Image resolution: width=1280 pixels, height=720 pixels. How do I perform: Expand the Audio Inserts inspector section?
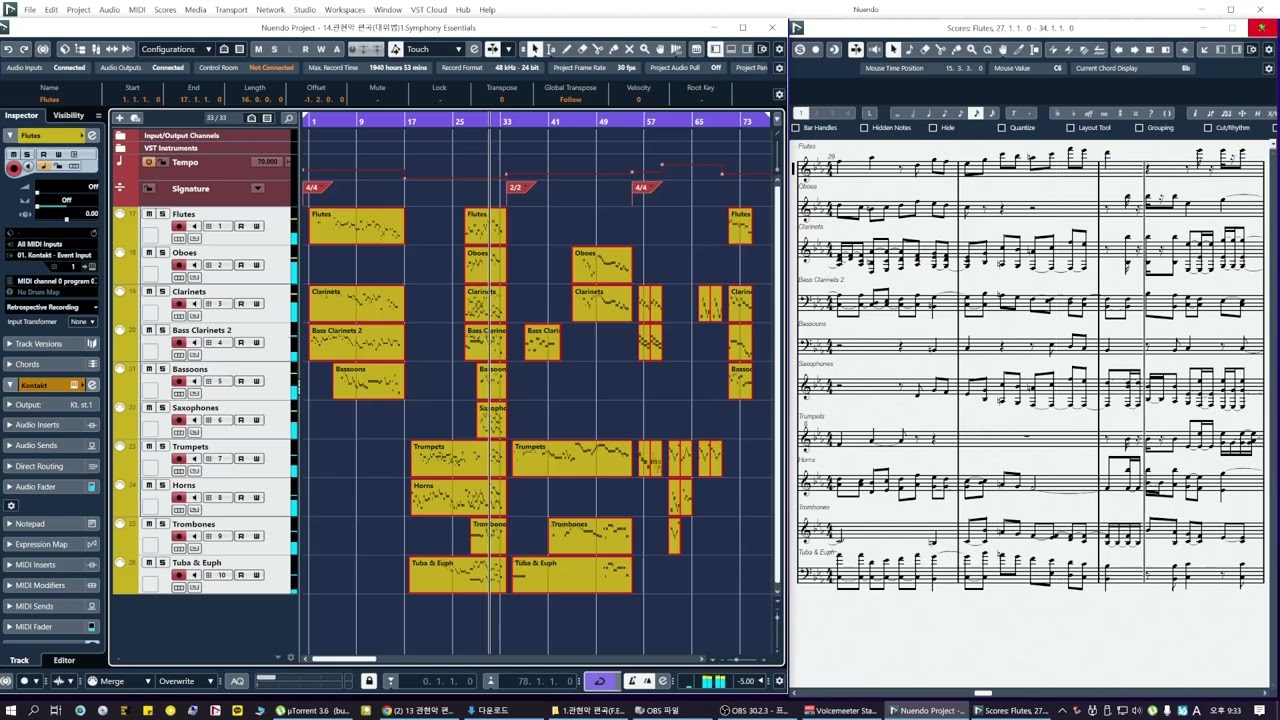[52, 425]
